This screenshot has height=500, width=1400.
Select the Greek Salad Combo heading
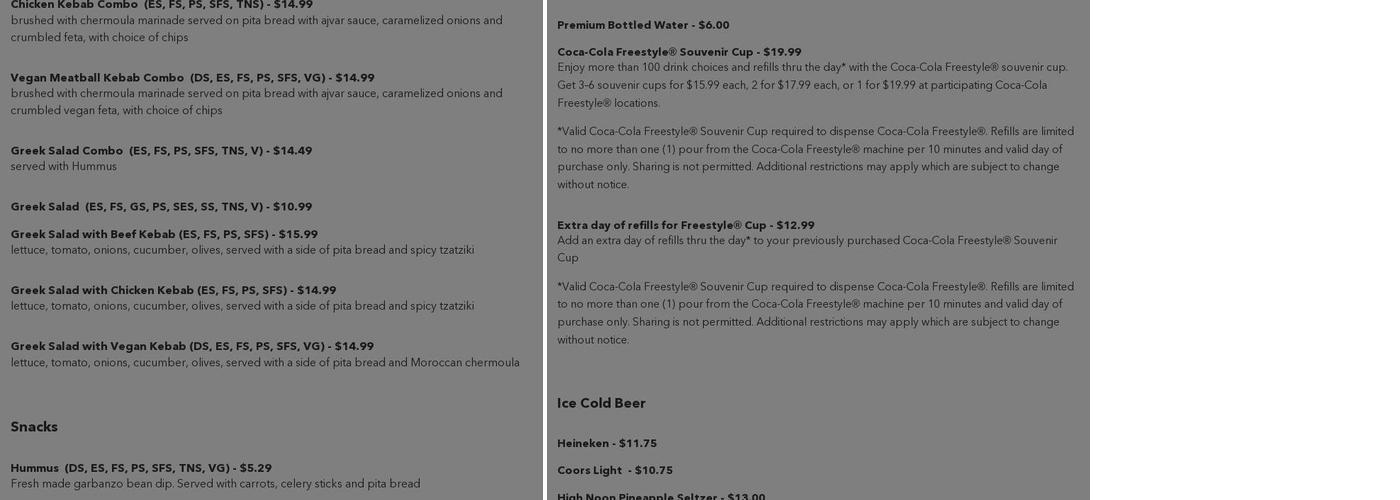[161, 151]
